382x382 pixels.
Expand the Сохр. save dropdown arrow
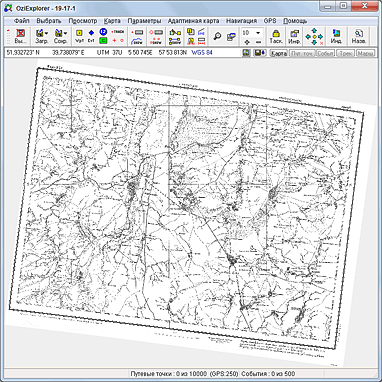(65, 33)
